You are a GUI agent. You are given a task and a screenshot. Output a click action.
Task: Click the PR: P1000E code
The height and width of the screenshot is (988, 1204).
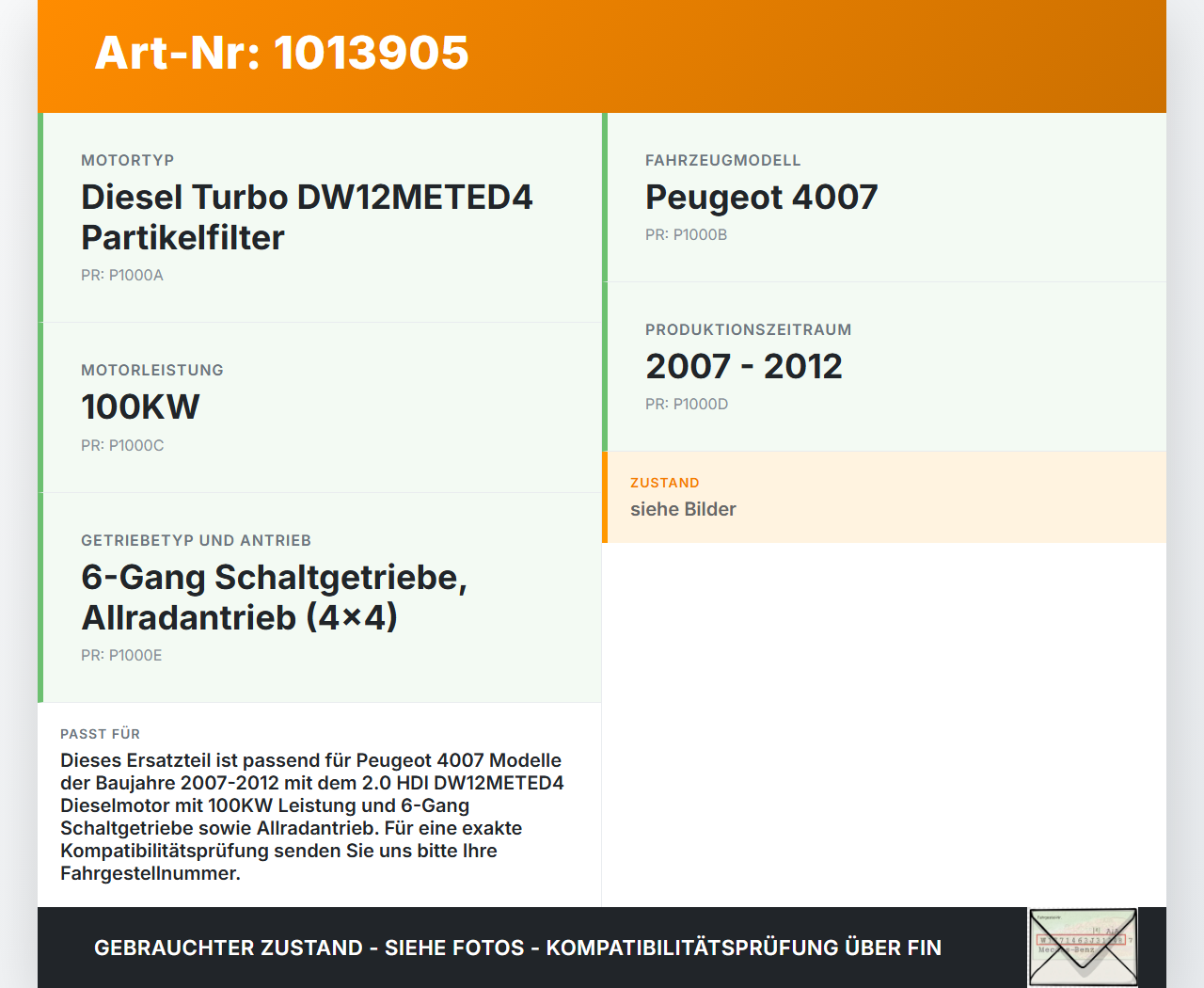pos(120,655)
